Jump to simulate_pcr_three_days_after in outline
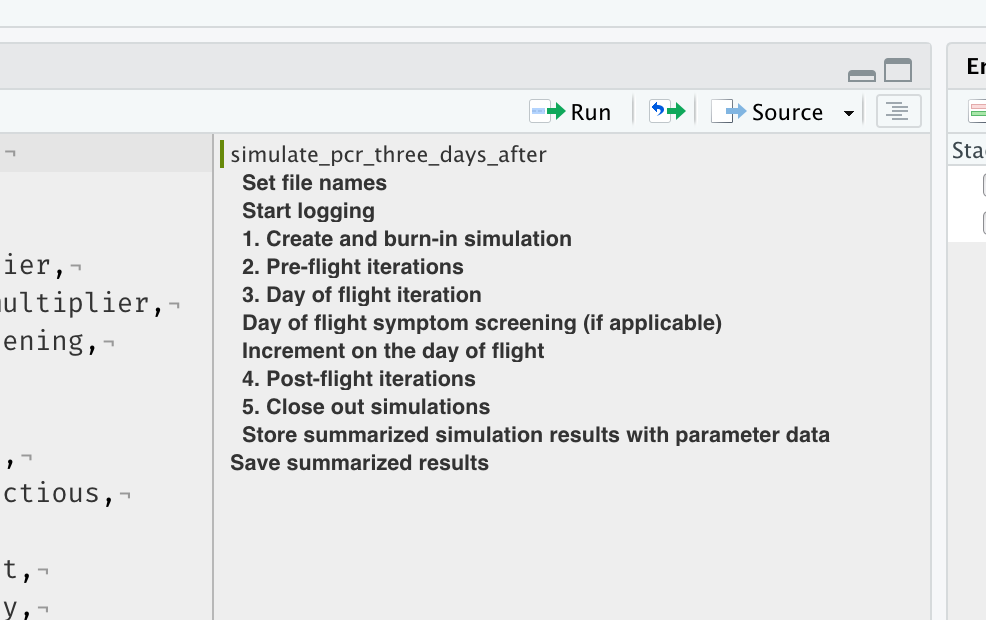 [x=388, y=155]
